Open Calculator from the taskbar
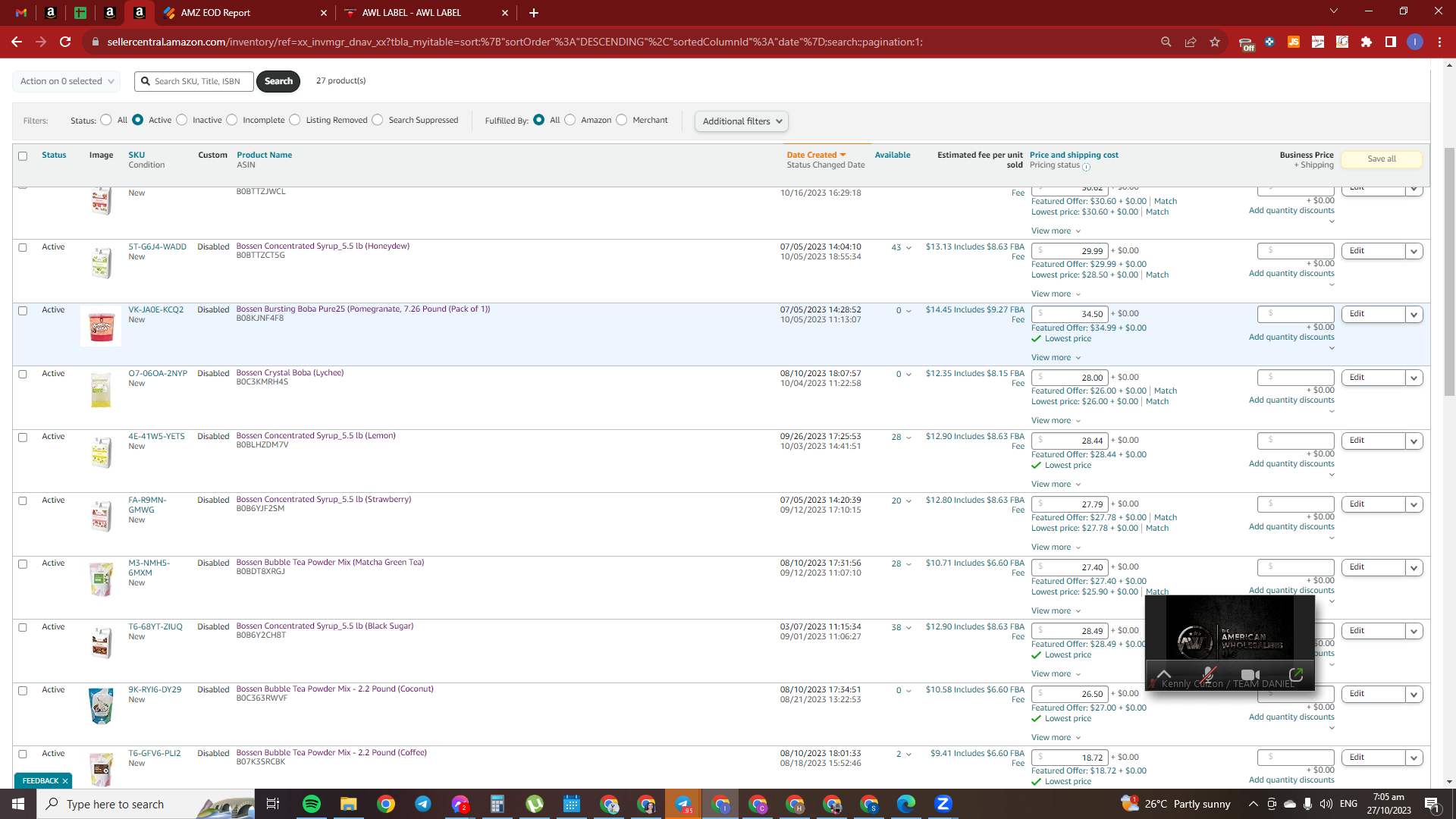The height and width of the screenshot is (819, 1456). coord(497,804)
